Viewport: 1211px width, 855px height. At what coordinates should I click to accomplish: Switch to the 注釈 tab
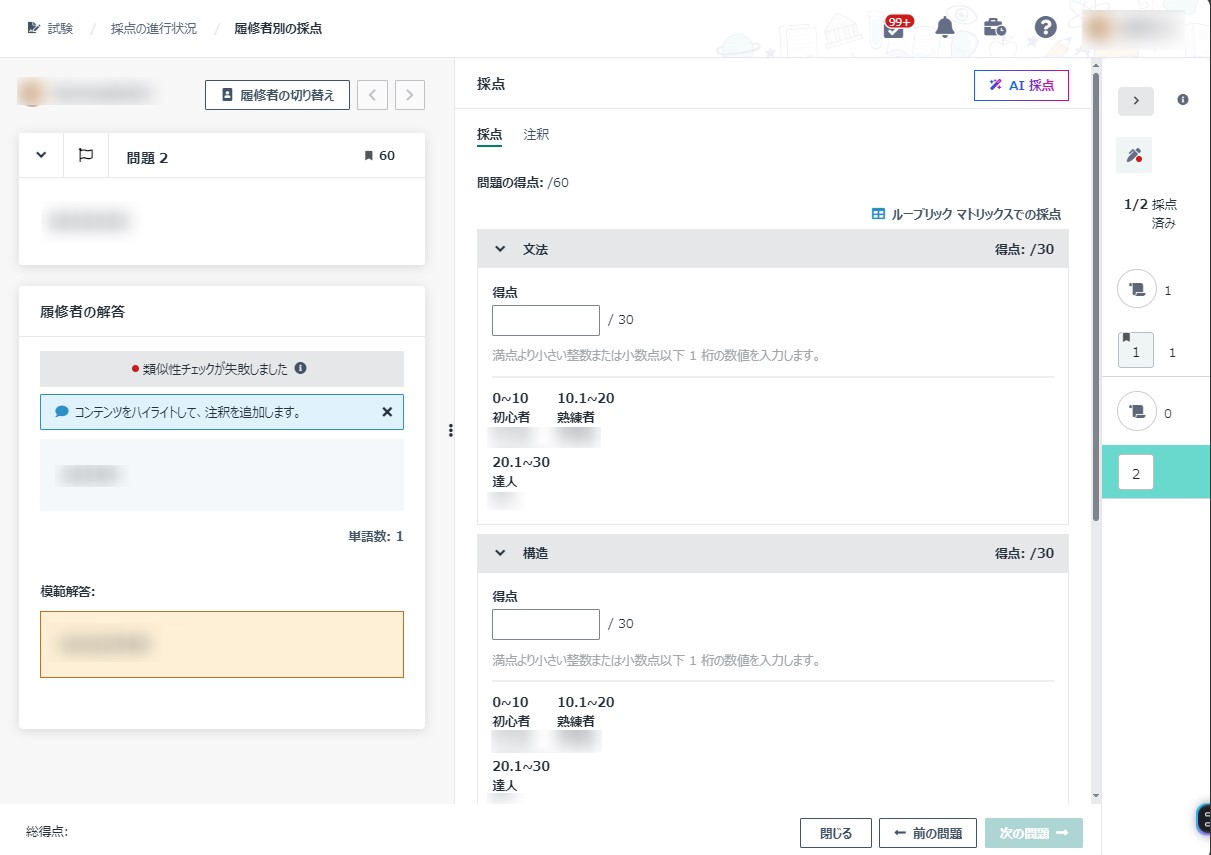pos(536,134)
